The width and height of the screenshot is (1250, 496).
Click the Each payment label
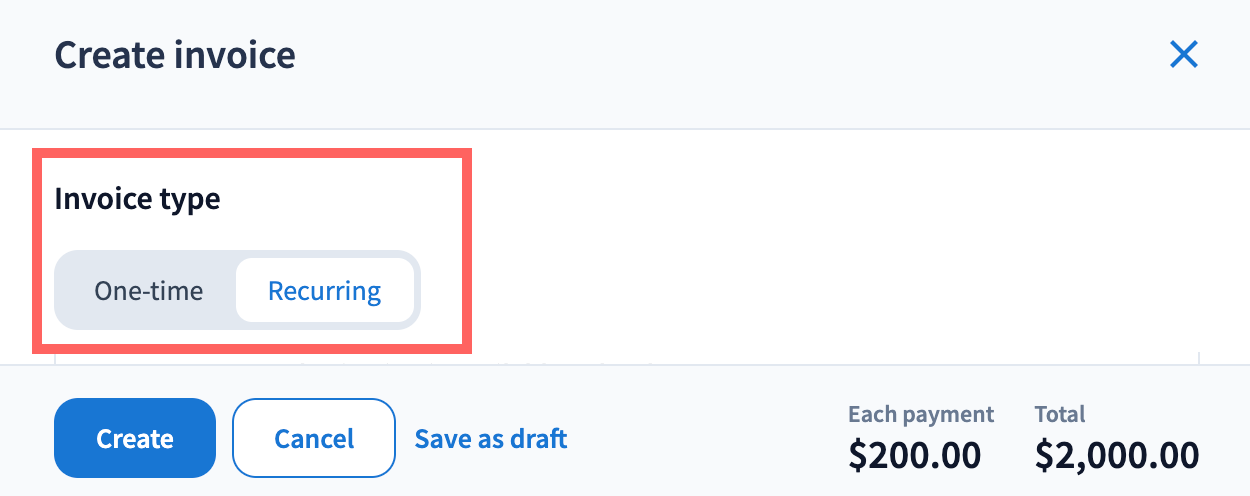point(921,414)
